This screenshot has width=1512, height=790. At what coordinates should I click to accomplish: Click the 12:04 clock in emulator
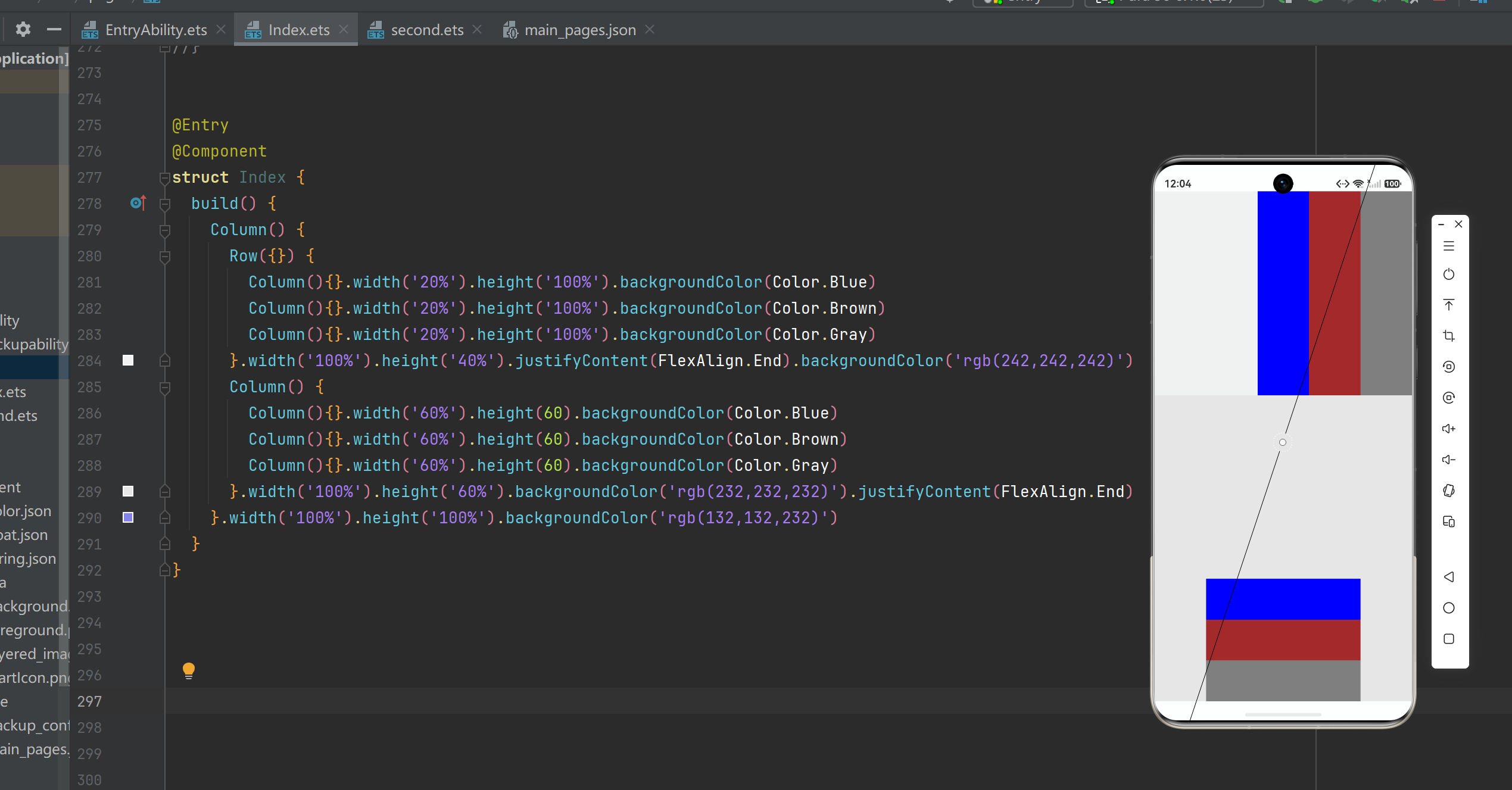coord(1177,183)
